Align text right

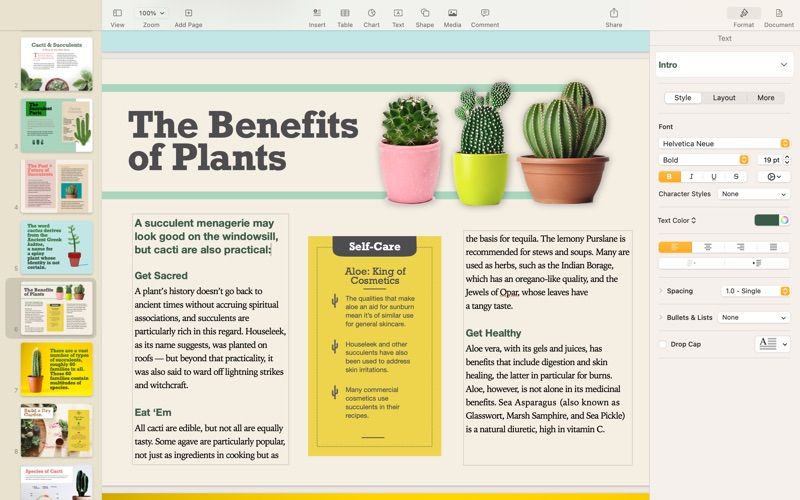pos(741,247)
